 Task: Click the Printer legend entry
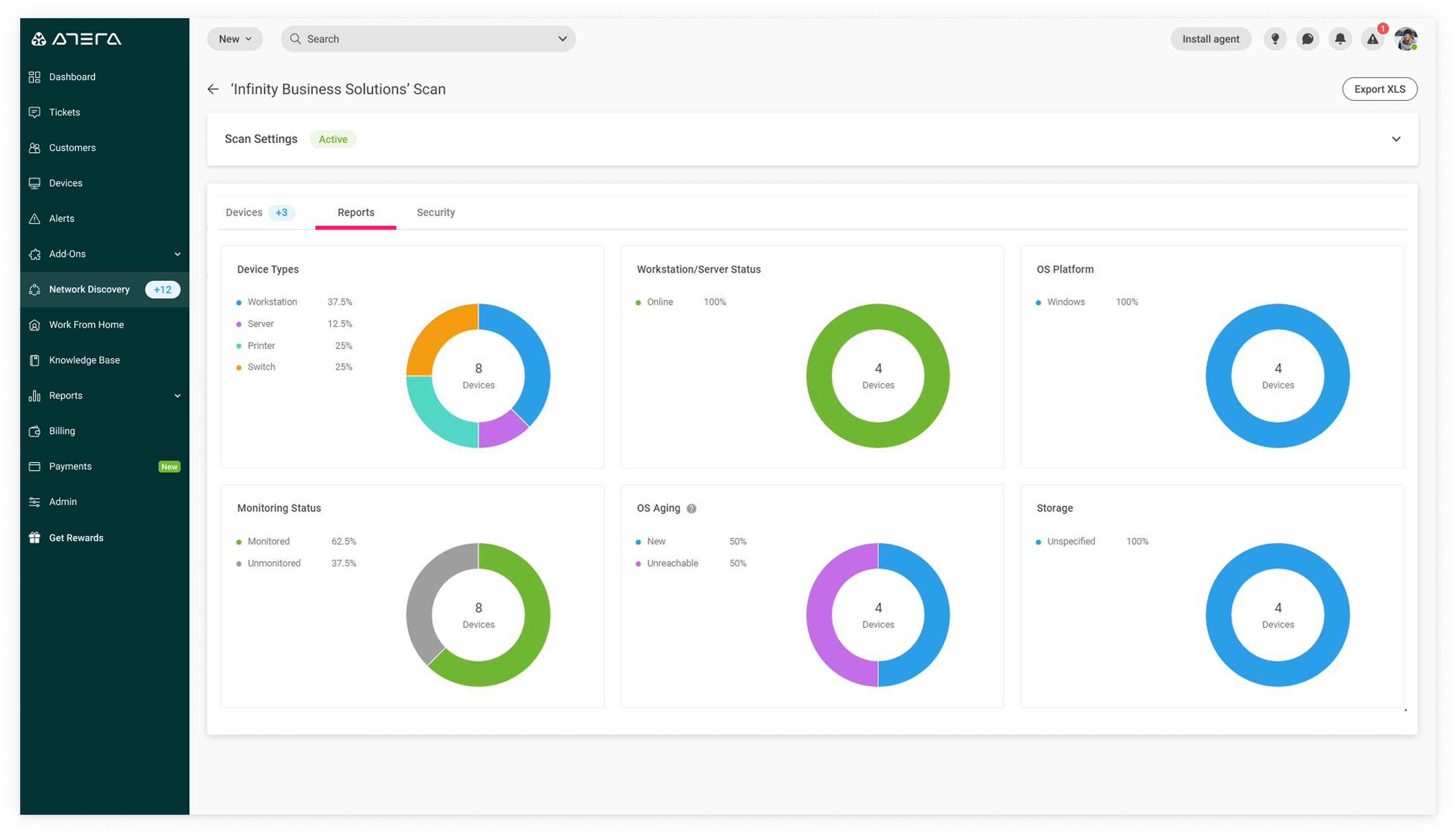(294, 346)
